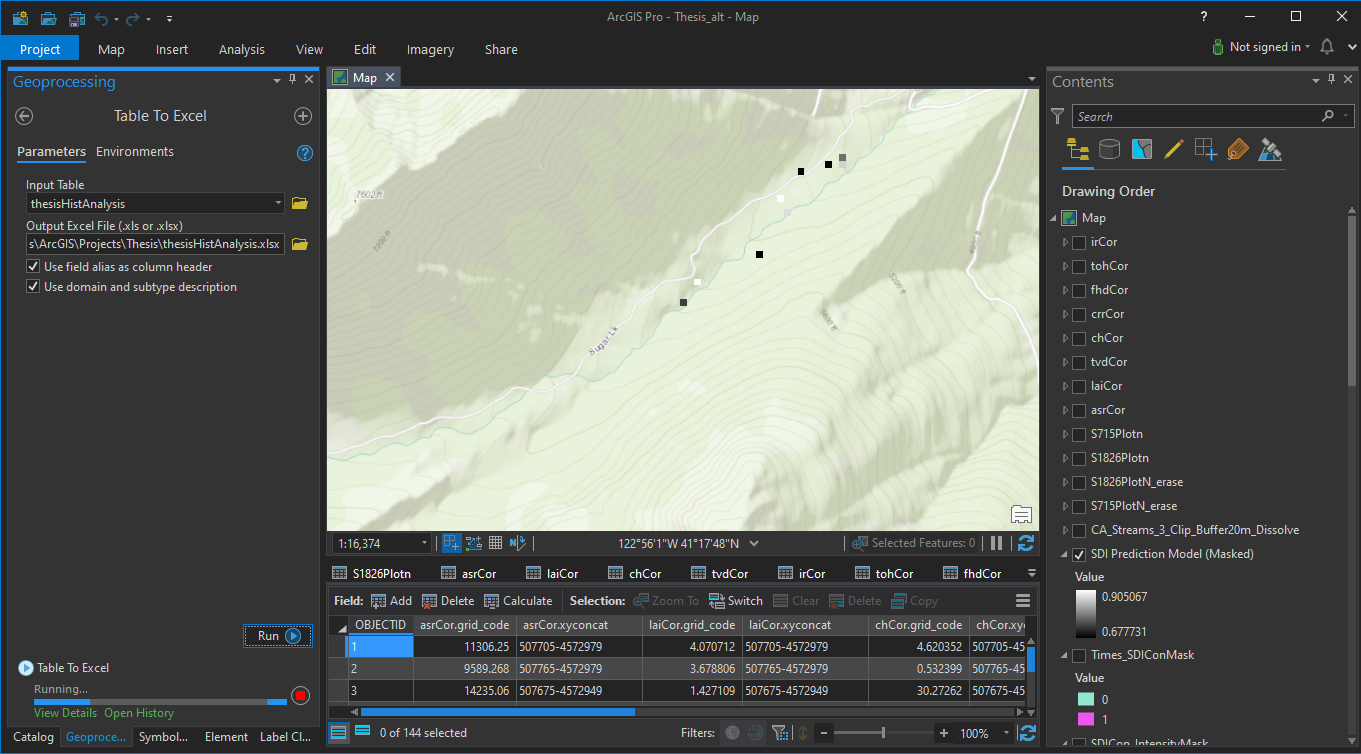
Task: Switch to Environments tab
Action: click(135, 152)
